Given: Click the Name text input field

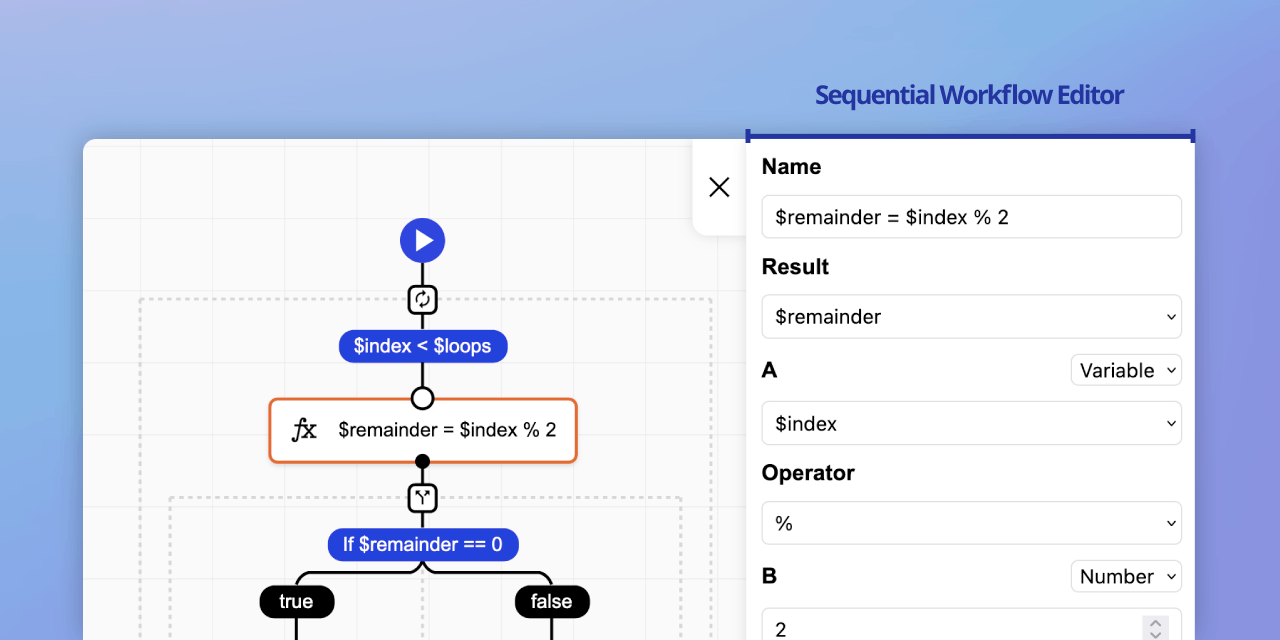Looking at the screenshot, I should click(971, 217).
